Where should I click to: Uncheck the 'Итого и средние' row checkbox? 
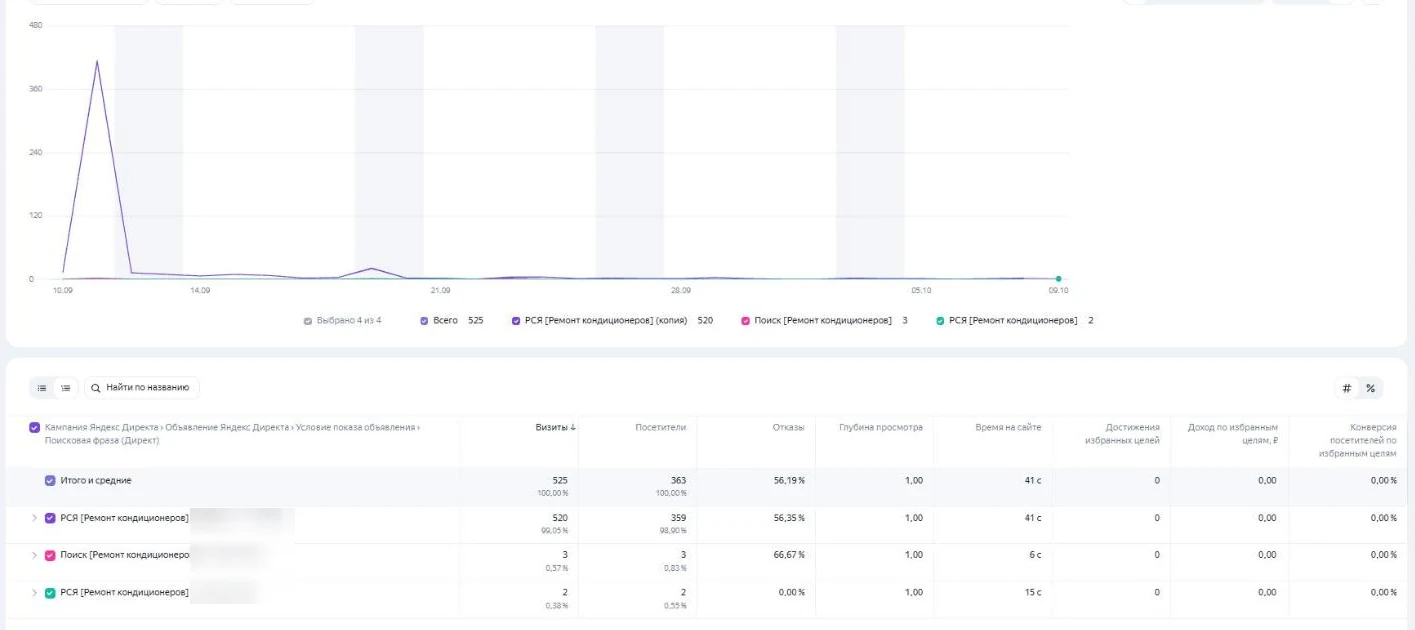[50, 481]
